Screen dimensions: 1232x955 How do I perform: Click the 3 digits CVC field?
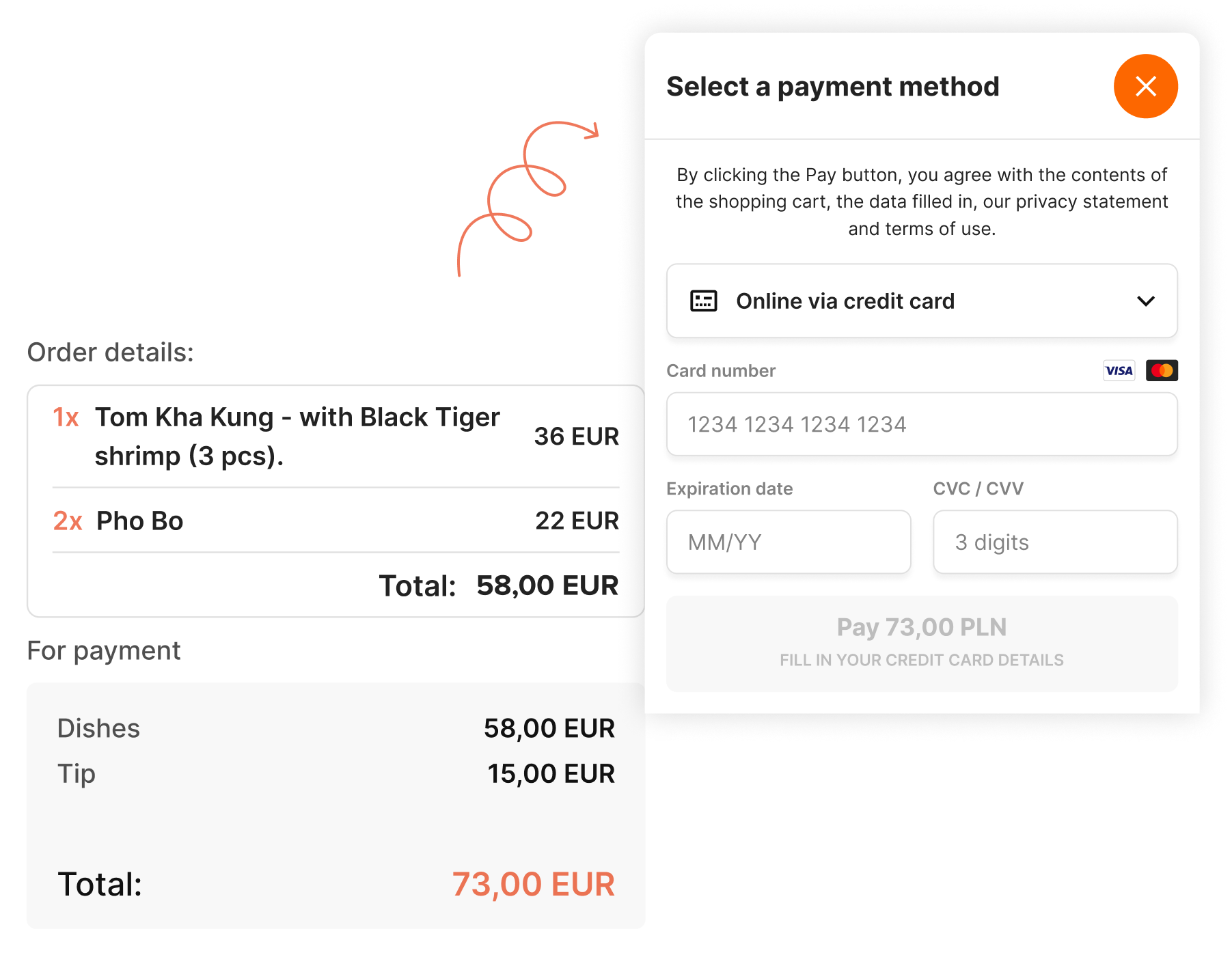pos(1054,542)
